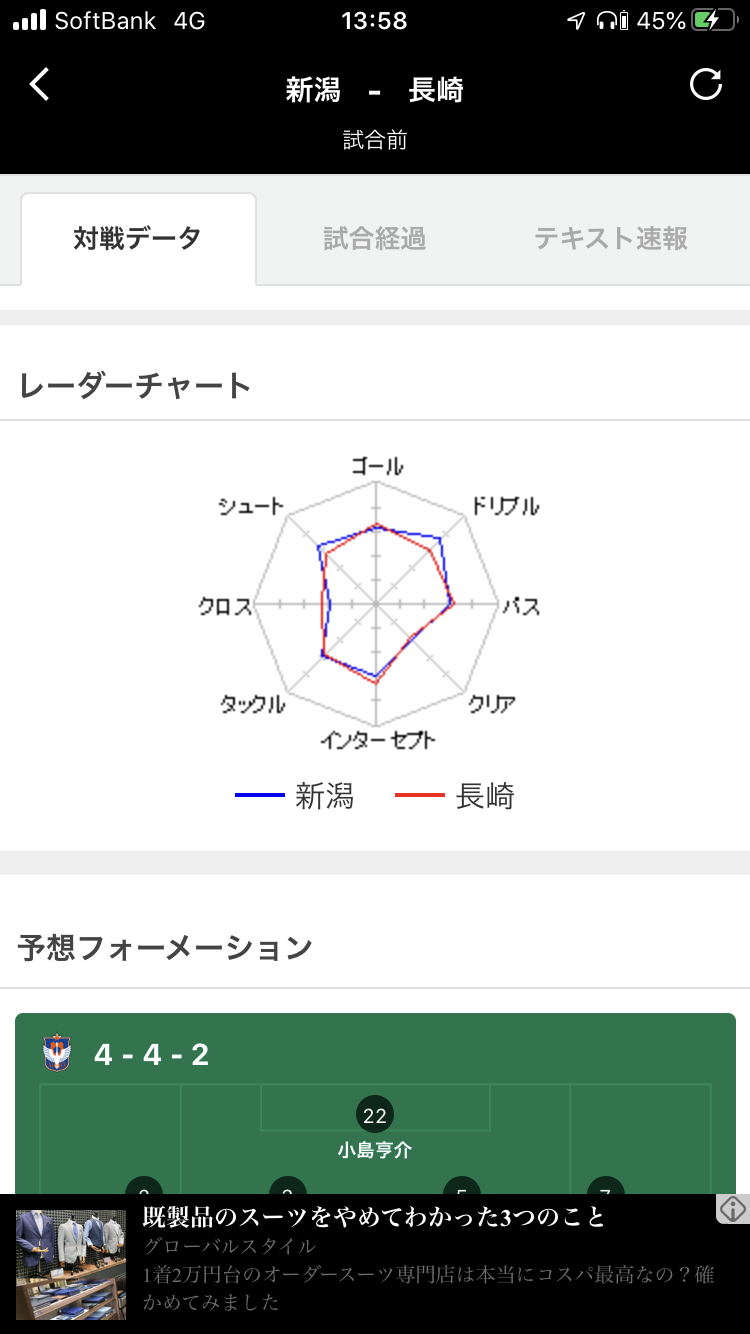750x1334 pixels.
Task: Tap the signal strength bars icon
Action: [x=29, y=21]
